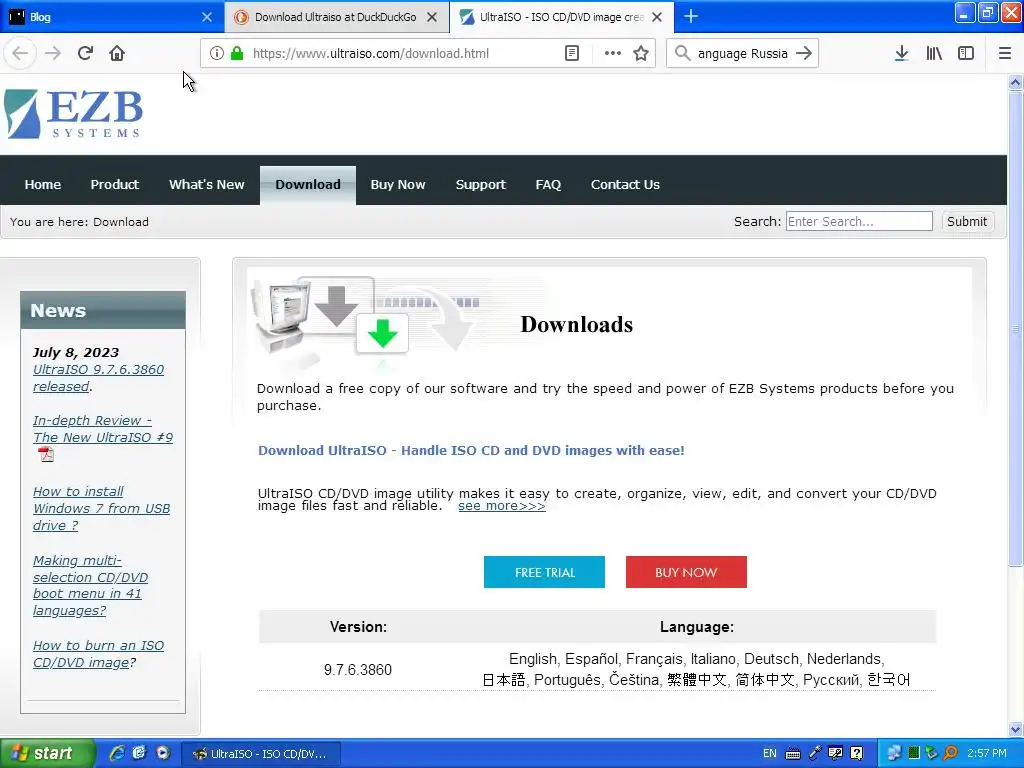The height and width of the screenshot is (768, 1024).
Task: Click the Submit search button
Action: pyautogui.click(x=967, y=221)
